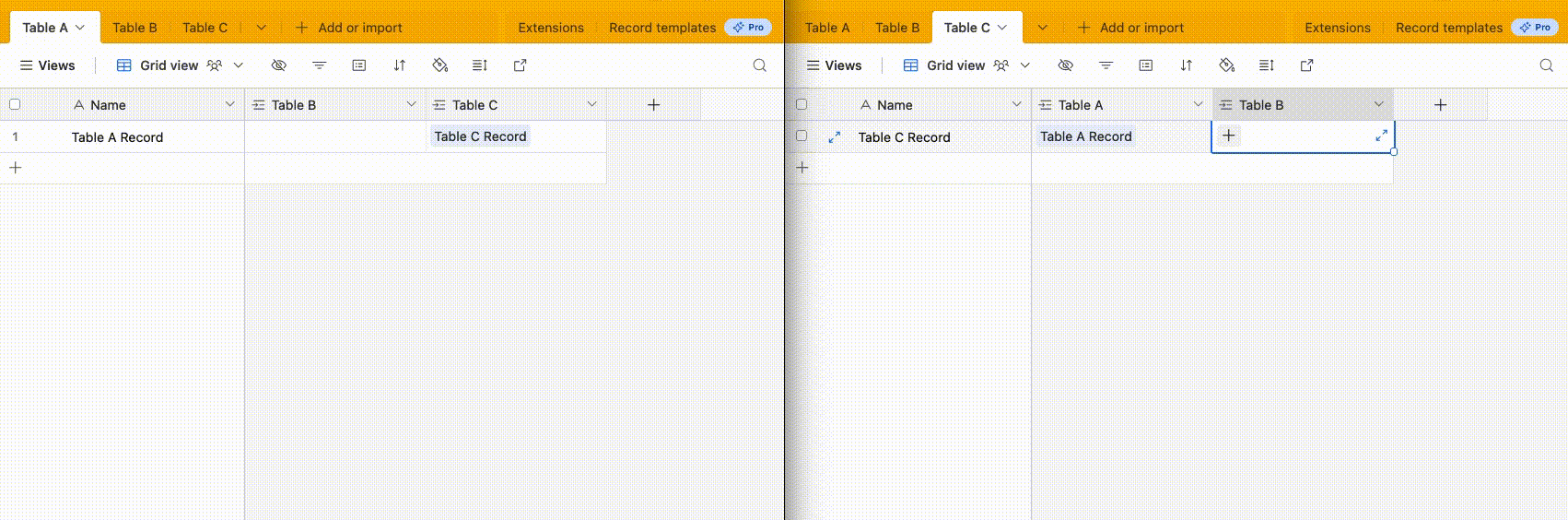This screenshot has width=1568, height=520.
Task: Open Table A field dropdown in right pane
Action: pyautogui.click(x=1198, y=104)
